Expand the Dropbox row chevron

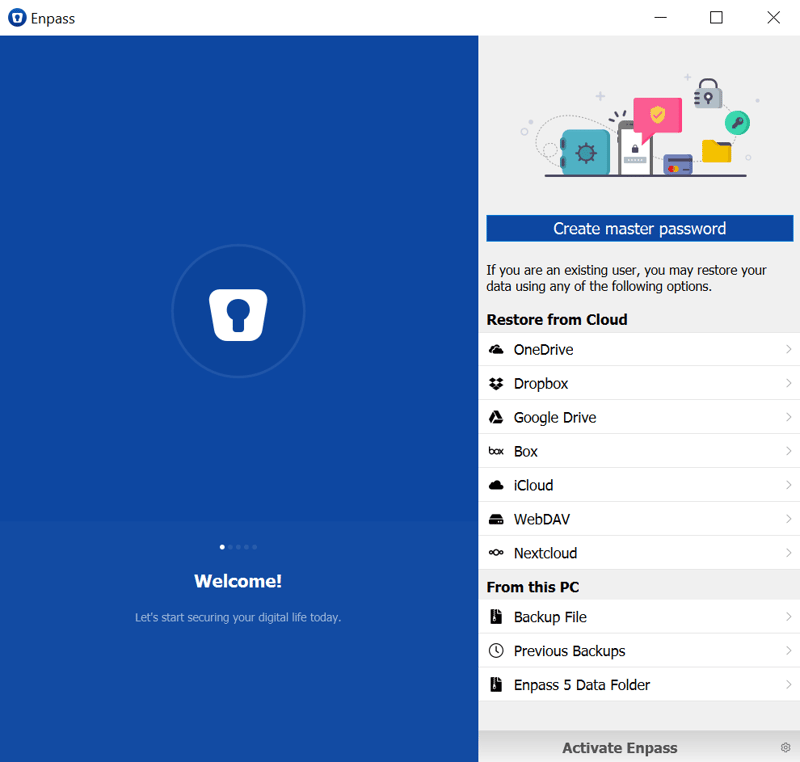(789, 383)
